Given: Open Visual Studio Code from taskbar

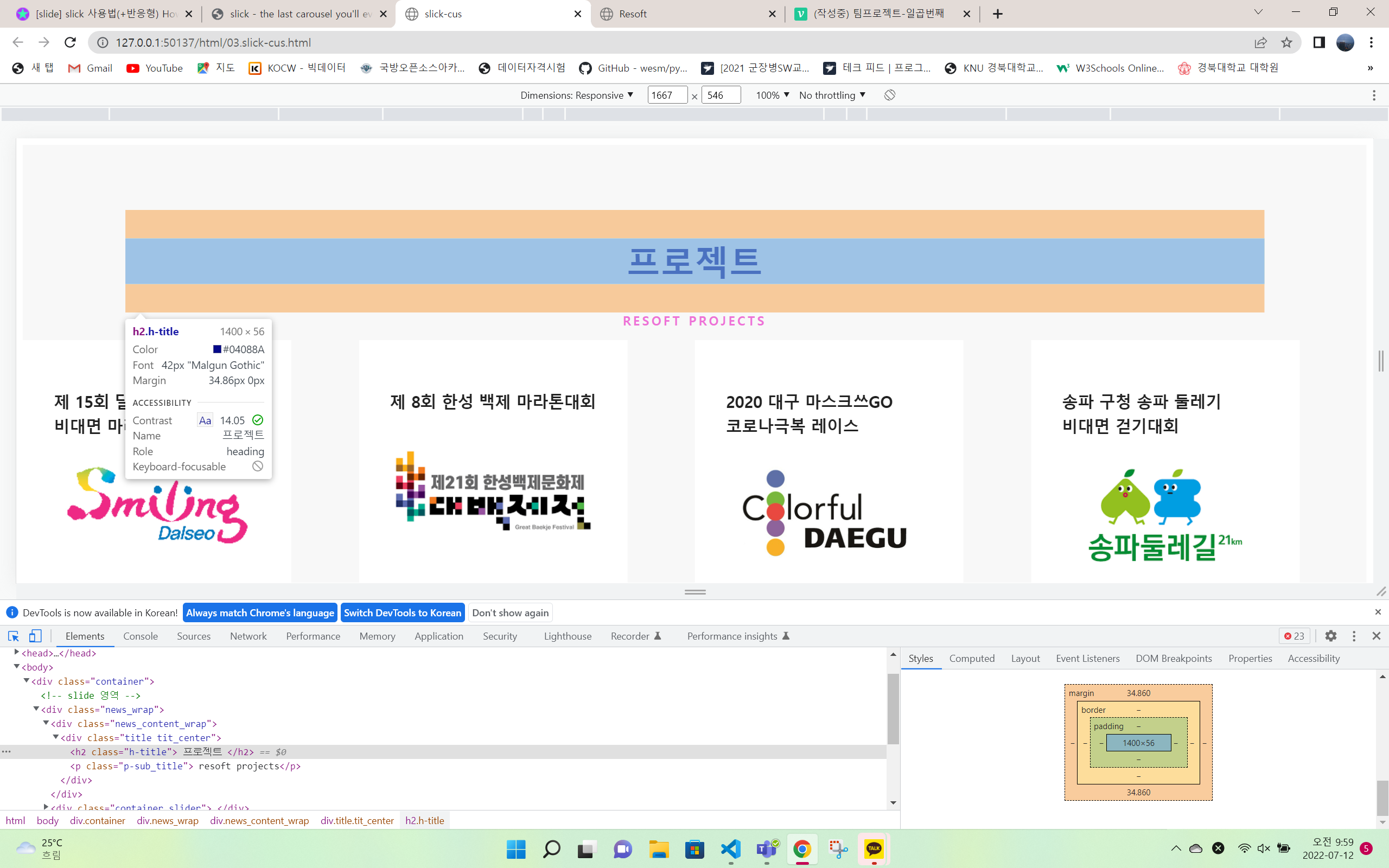Looking at the screenshot, I should point(730,849).
